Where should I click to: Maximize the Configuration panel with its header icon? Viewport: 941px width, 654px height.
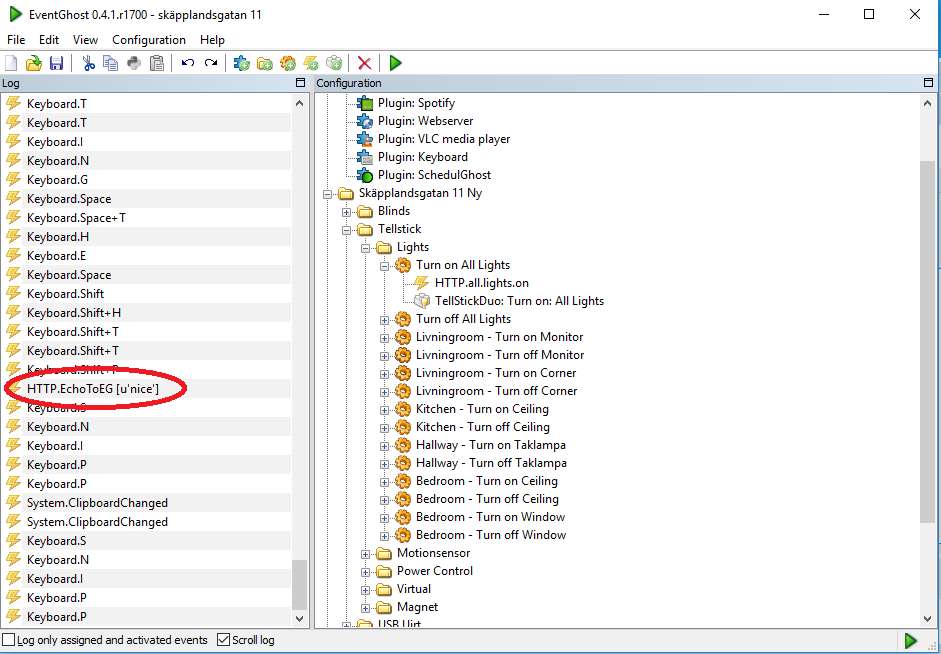pyautogui.click(x=928, y=83)
